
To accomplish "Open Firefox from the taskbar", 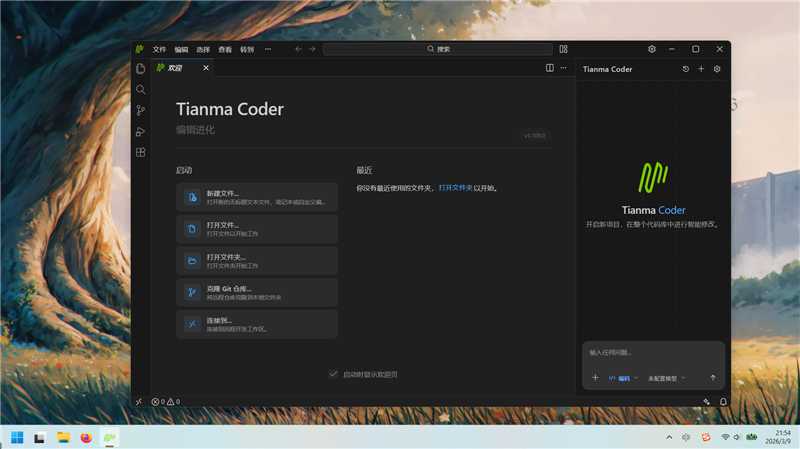I will click(86, 438).
